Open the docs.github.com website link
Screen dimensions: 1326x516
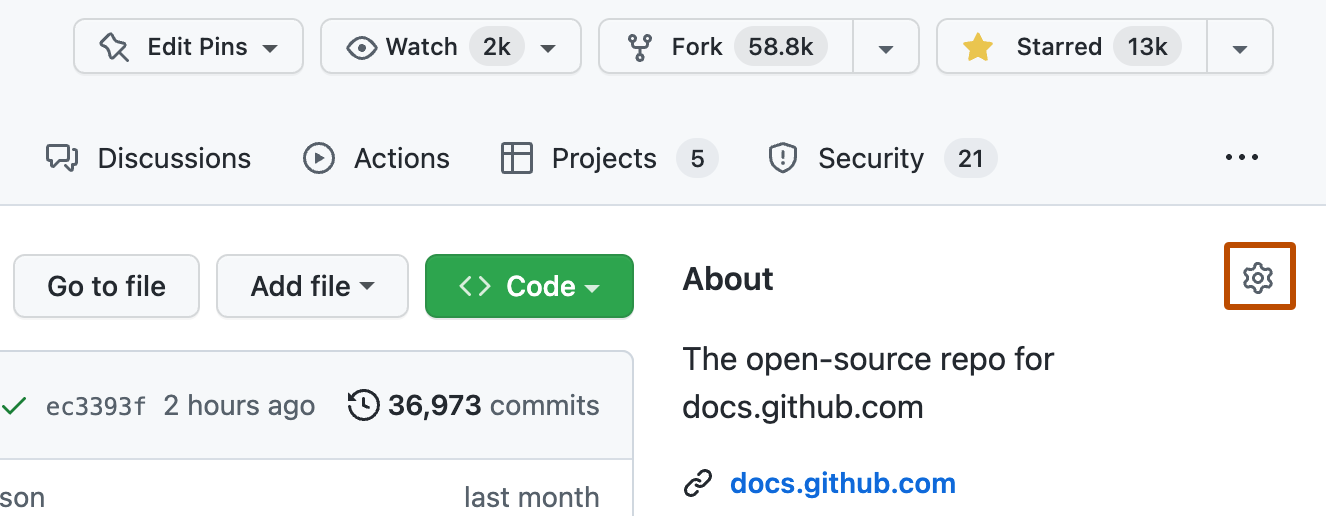(842, 484)
